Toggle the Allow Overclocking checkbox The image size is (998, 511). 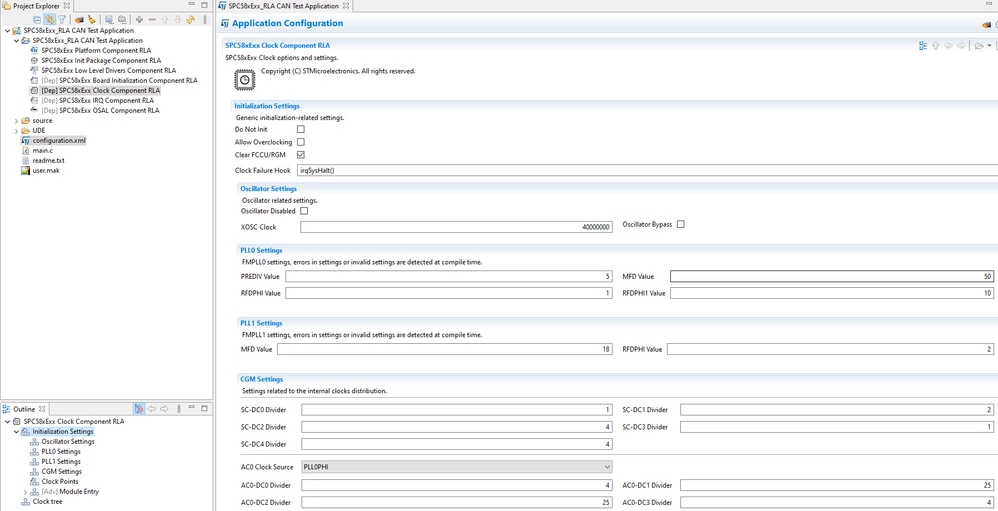(x=301, y=142)
